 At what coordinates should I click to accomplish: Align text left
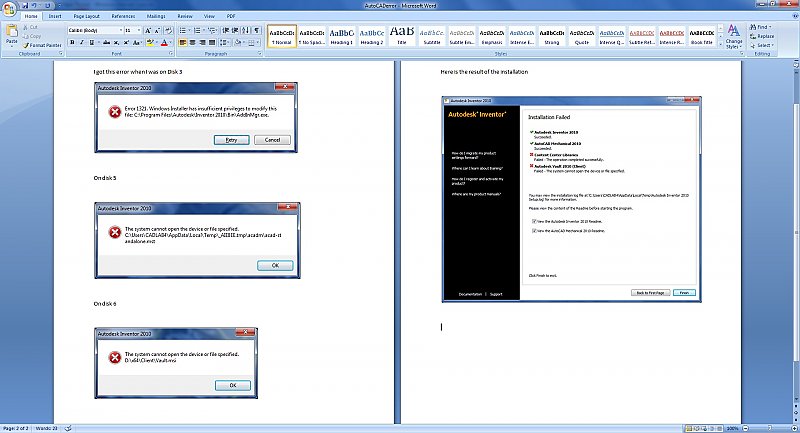pyautogui.click(x=183, y=42)
